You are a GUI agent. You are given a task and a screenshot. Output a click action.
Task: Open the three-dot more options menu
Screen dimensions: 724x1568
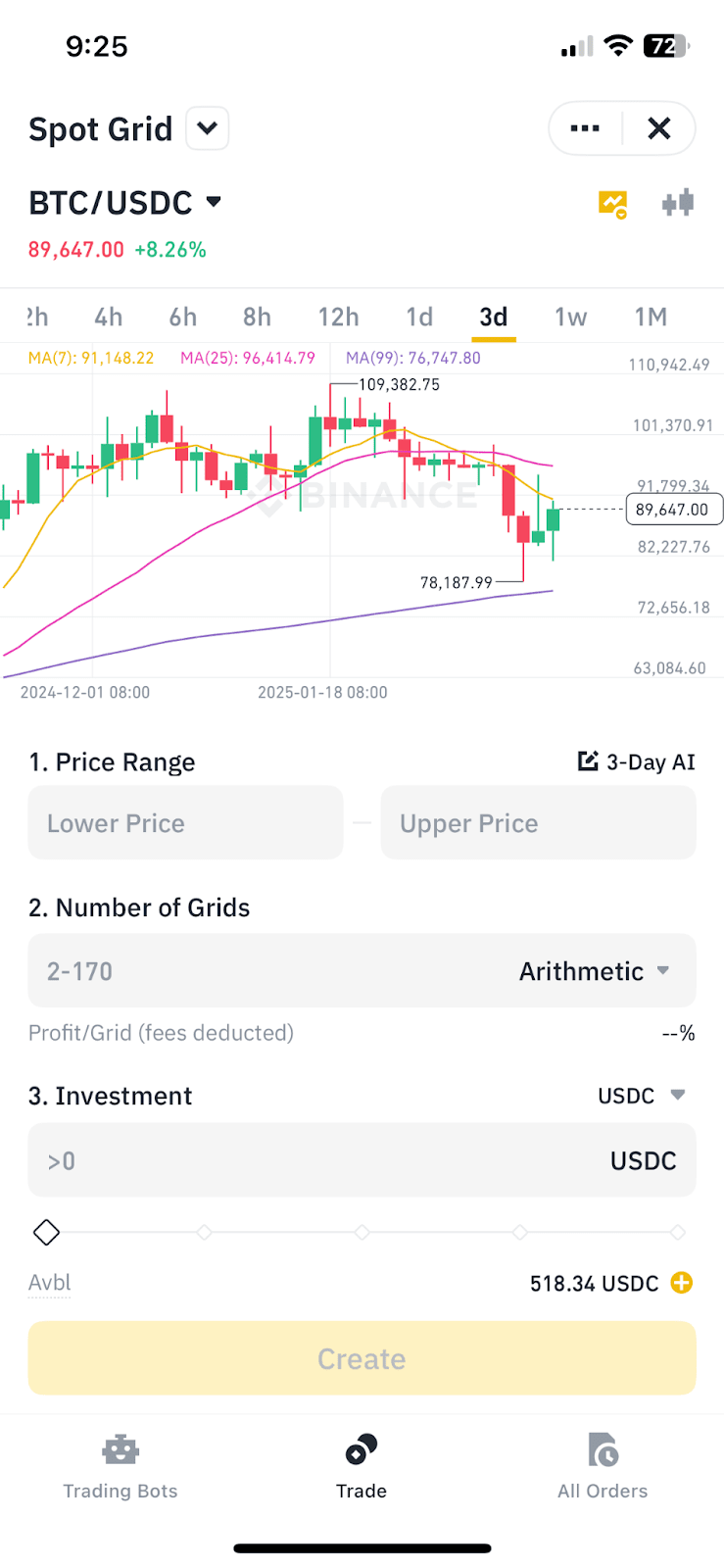click(585, 128)
